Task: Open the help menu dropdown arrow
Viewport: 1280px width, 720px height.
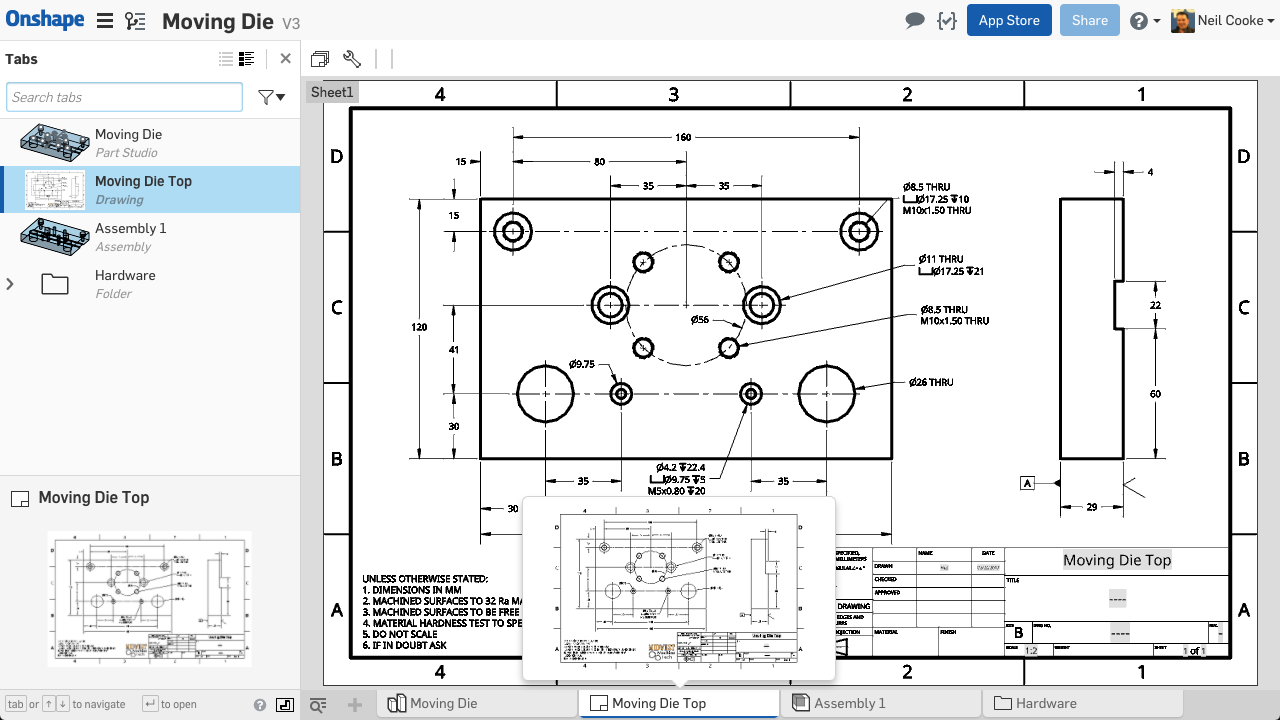Action: tap(1145, 21)
